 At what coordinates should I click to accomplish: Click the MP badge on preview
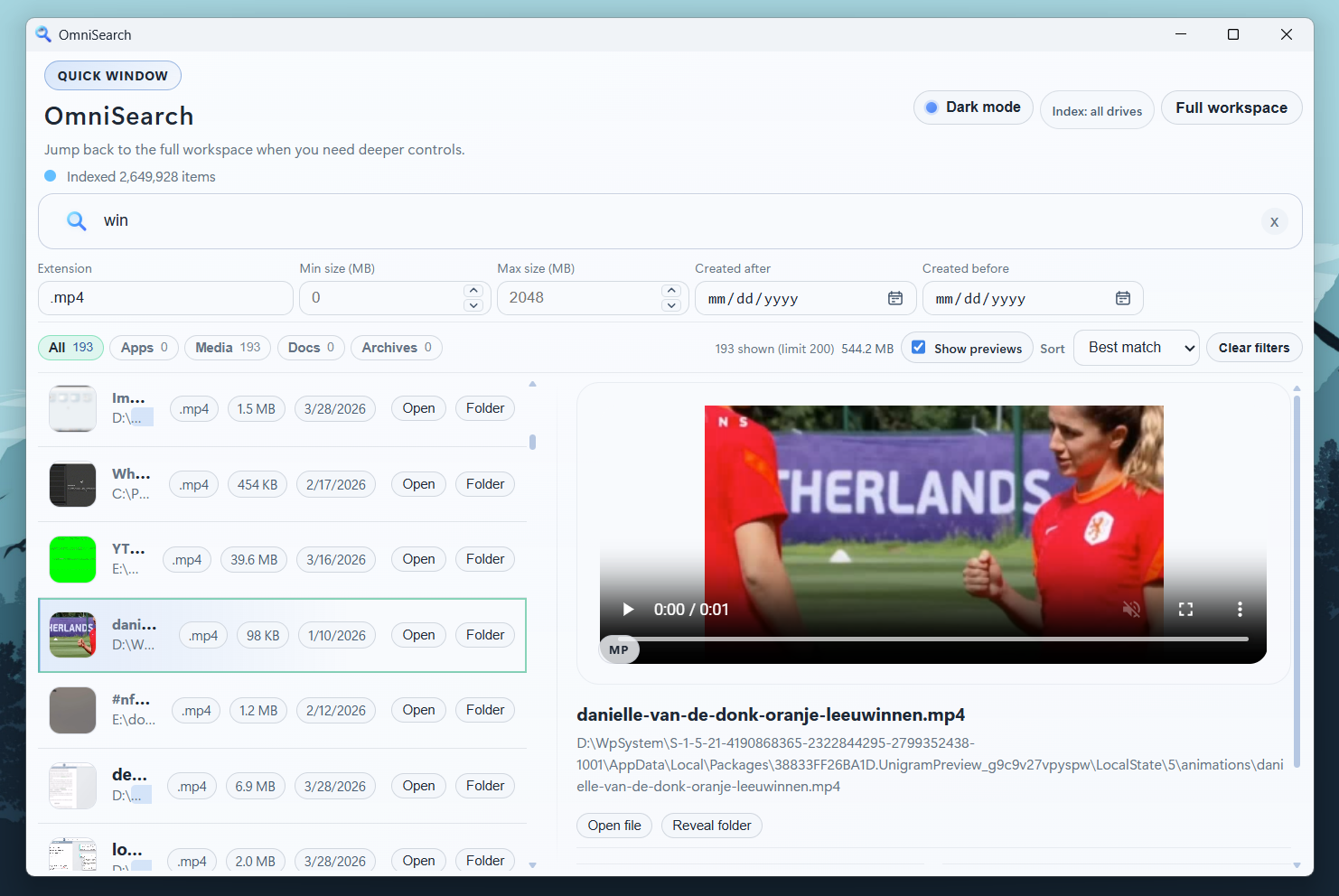point(619,649)
